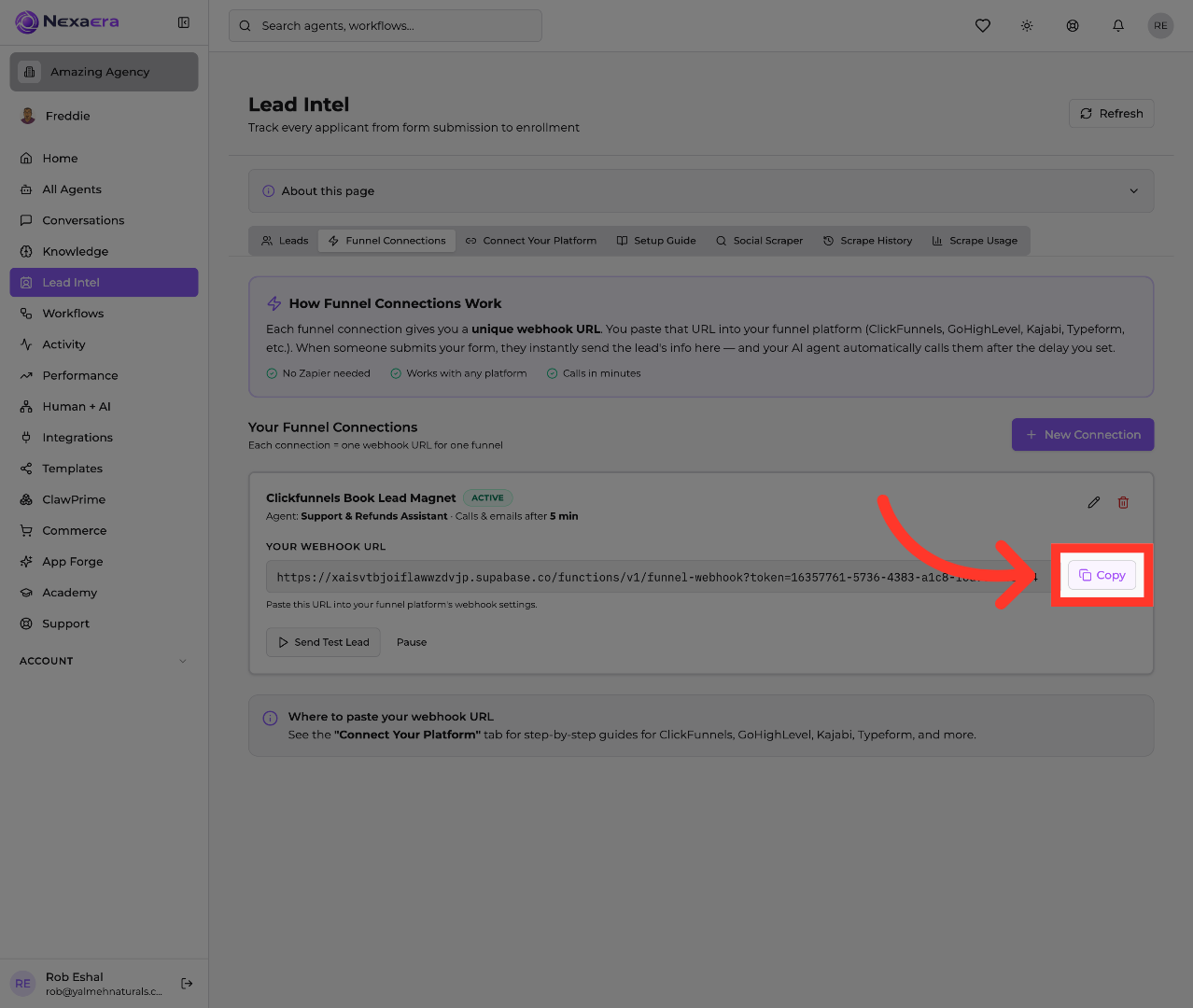Image resolution: width=1193 pixels, height=1008 pixels.
Task: Click 'How Funnel Connections Work' heading
Action: pyautogui.click(x=395, y=303)
